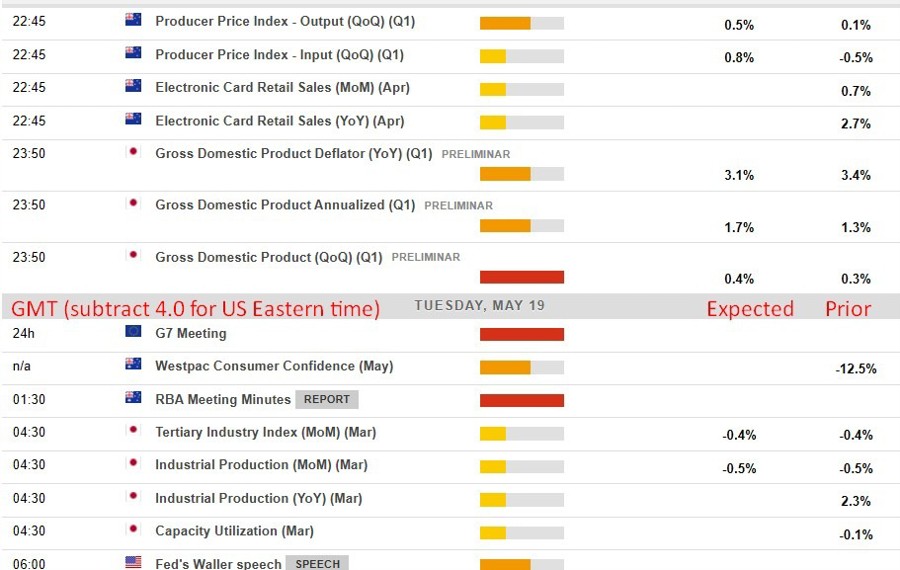Open Gross Domestic Product Deflator (YoY) event
Image resolution: width=900 pixels, height=570 pixels.
[x=294, y=154]
